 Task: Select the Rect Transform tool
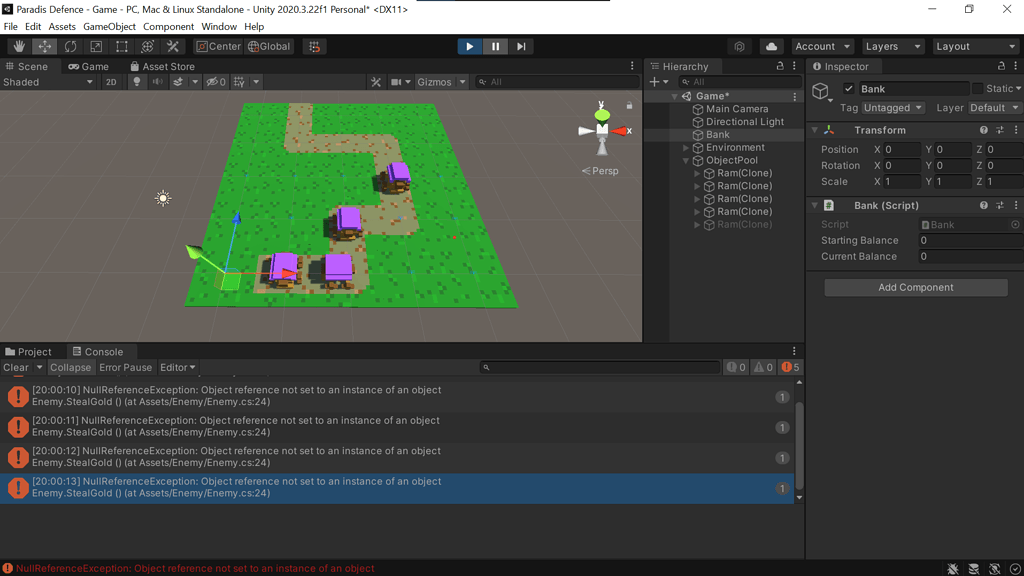pos(120,46)
